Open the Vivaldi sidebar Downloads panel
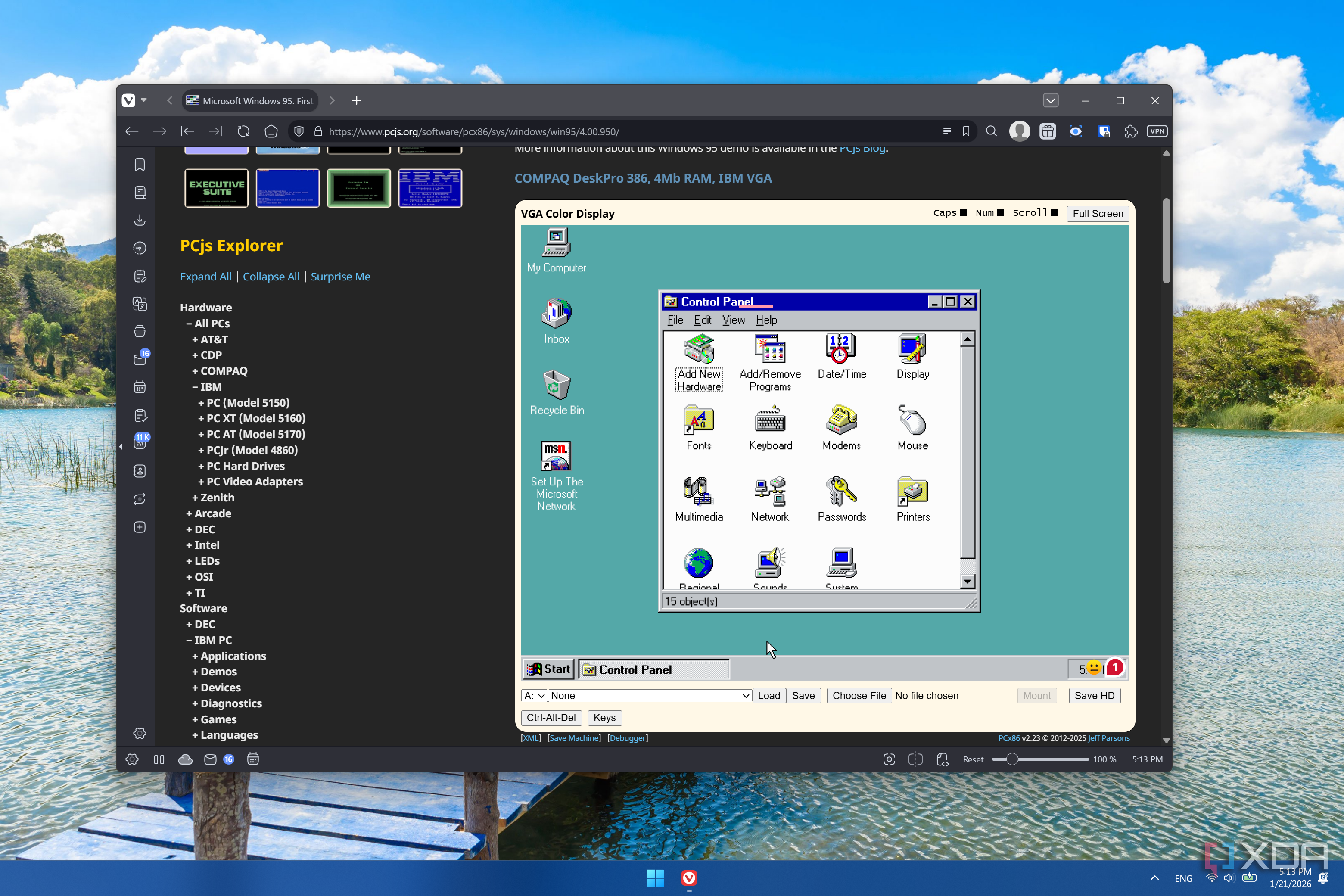Image resolution: width=1344 pixels, height=896 pixels. 140,220
